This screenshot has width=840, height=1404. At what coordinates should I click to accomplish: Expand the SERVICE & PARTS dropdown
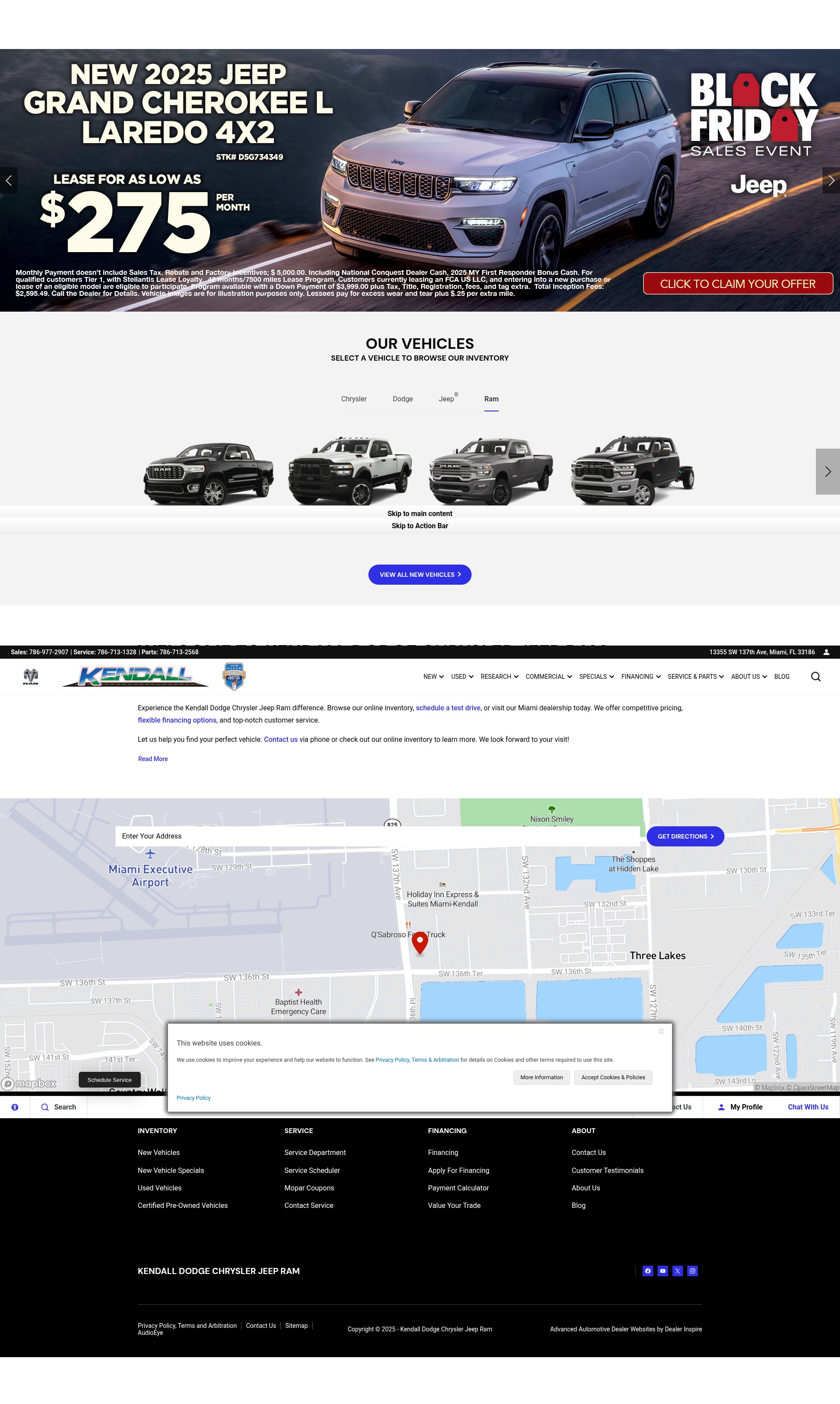[696, 677]
